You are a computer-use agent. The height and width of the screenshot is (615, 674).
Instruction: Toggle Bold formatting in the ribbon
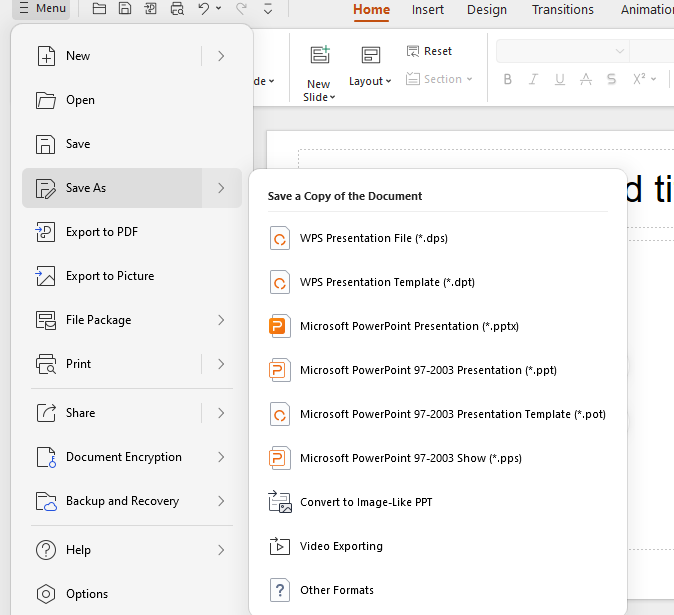[508, 80]
